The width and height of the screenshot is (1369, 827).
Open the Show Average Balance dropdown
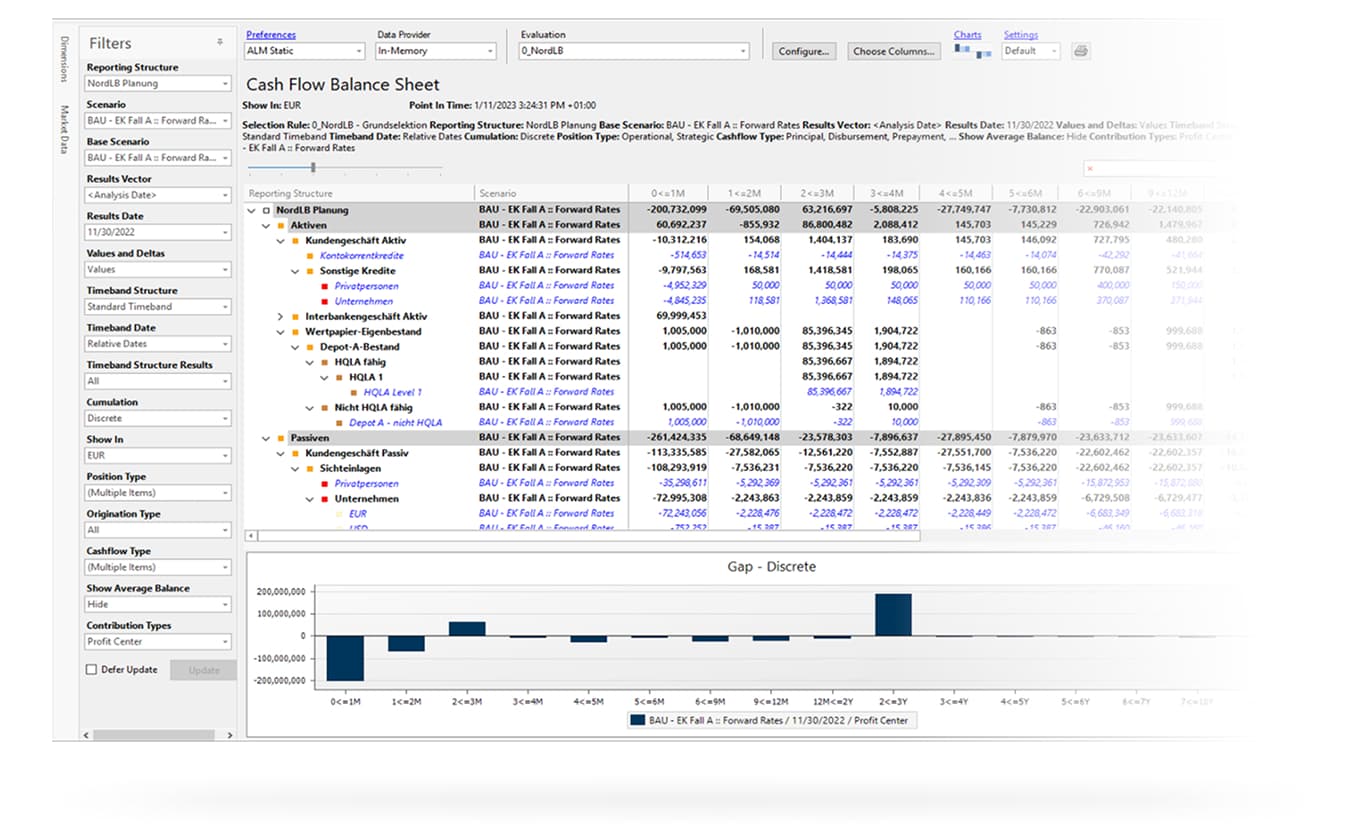coord(158,605)
